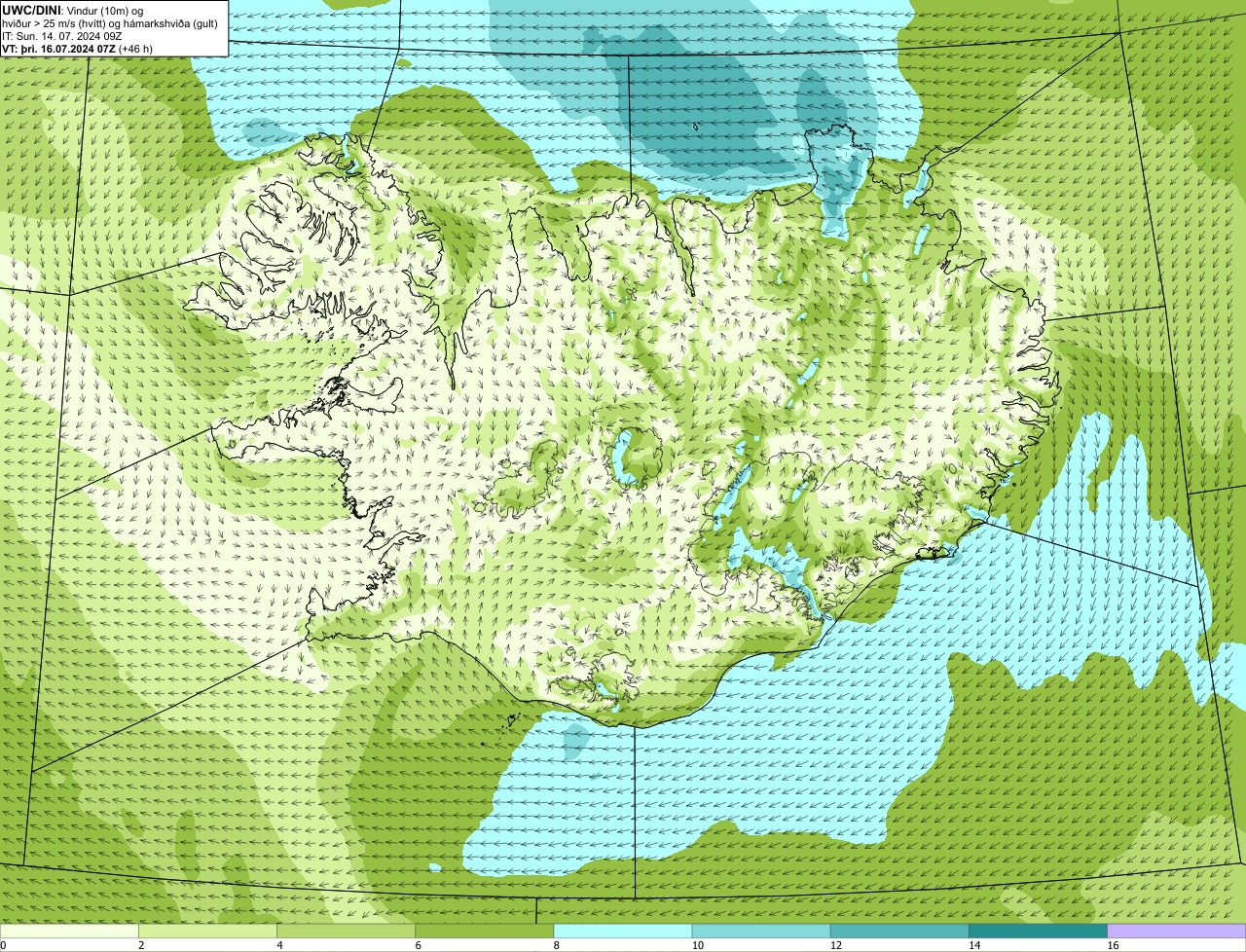Click the "hviður > 25 m/s (hvítt)" description line

point(110,23)
